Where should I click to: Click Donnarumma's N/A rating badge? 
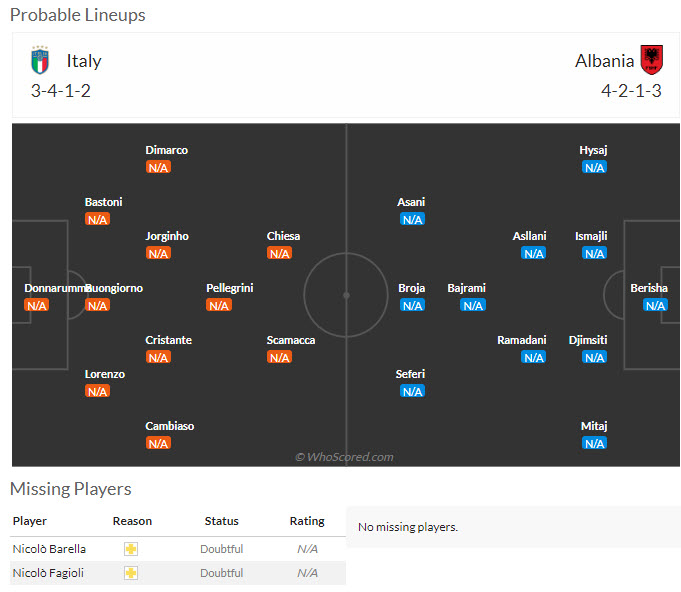pos(37,305)
